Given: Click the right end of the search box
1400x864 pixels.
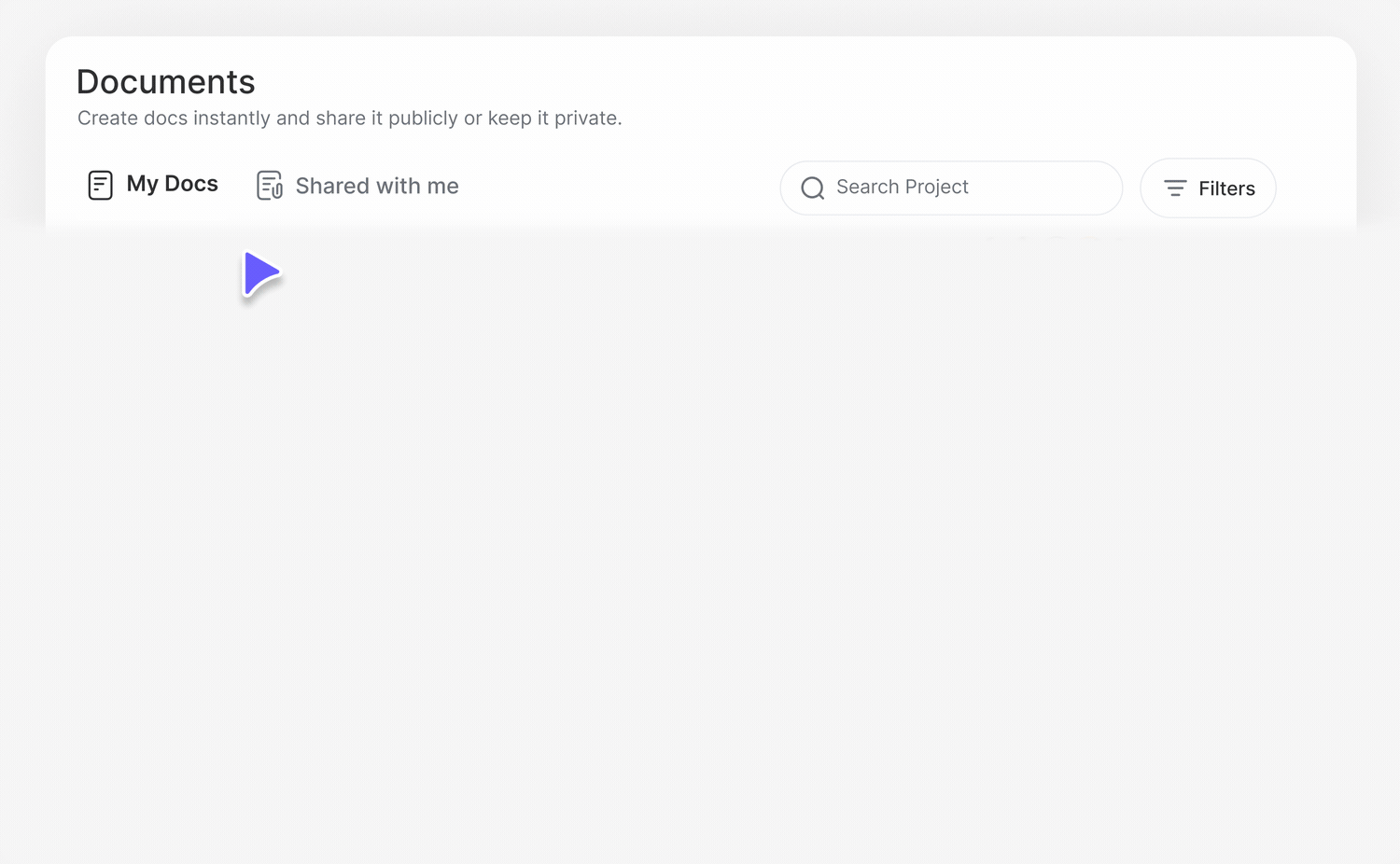Looking at the screenshot, I should [1092, 188].
